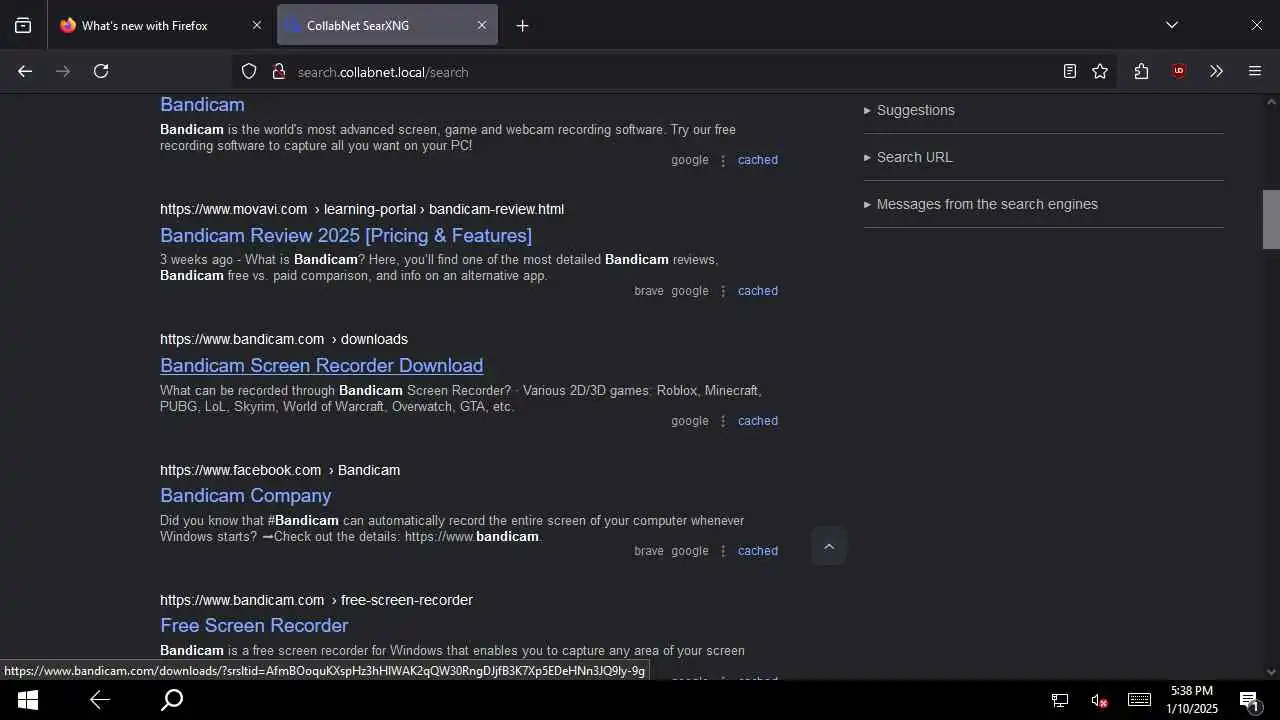The image size is (1280, 720).
Task: Open the Firefox application menu
Action: [x=1255, y=71]
